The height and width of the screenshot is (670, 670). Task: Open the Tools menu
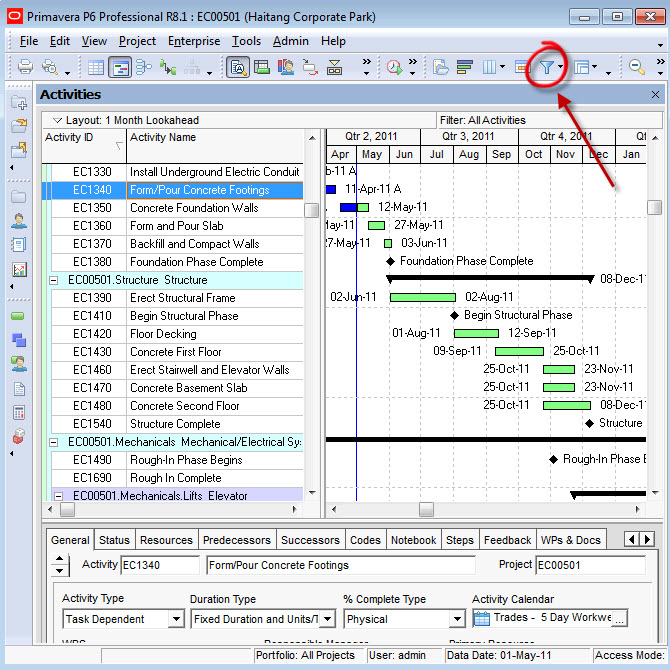(246, 41)
